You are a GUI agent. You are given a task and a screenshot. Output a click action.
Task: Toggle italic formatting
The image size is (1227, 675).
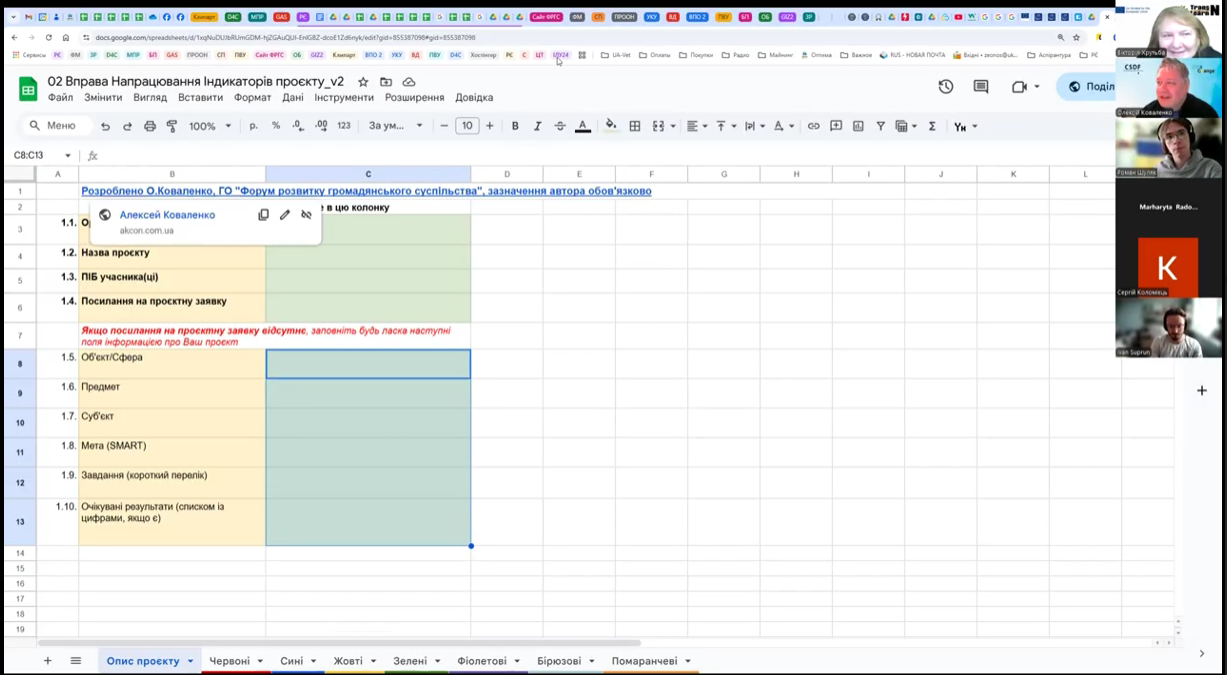[537, 126]
